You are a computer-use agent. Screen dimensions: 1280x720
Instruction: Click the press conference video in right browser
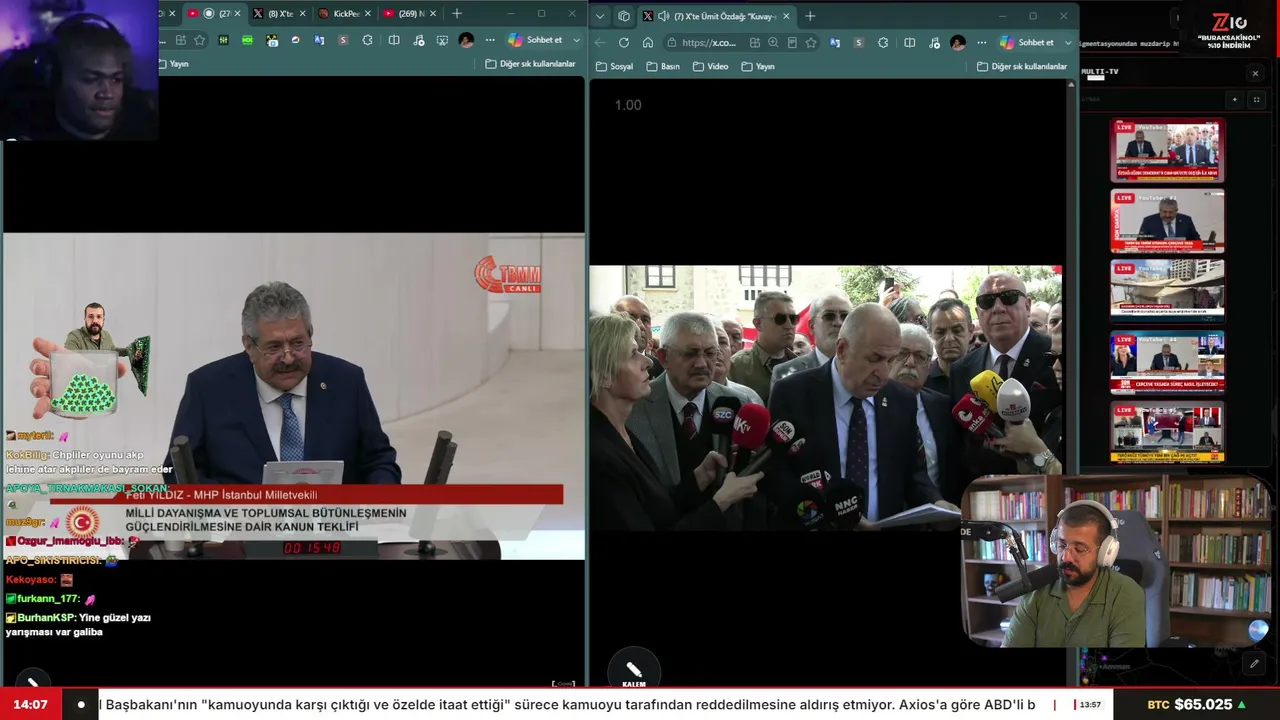pyautogui.click(x=825, y=397)
